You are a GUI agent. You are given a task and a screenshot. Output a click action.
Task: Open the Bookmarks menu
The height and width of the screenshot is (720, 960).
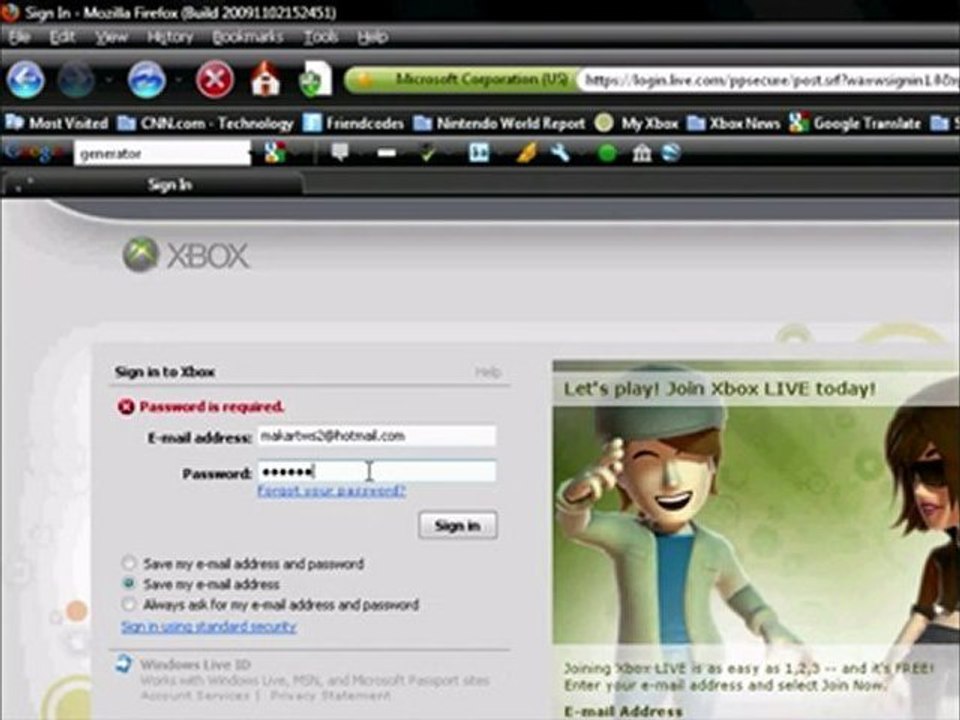click(x=247, y=38)
